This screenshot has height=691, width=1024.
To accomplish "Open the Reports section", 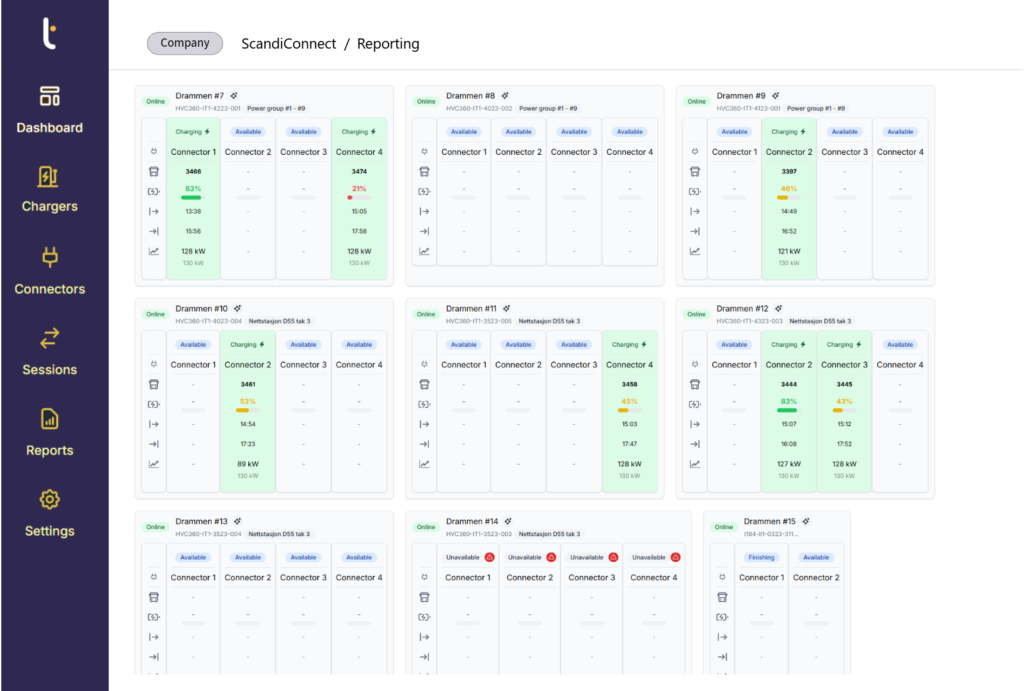I will point(50,432).
